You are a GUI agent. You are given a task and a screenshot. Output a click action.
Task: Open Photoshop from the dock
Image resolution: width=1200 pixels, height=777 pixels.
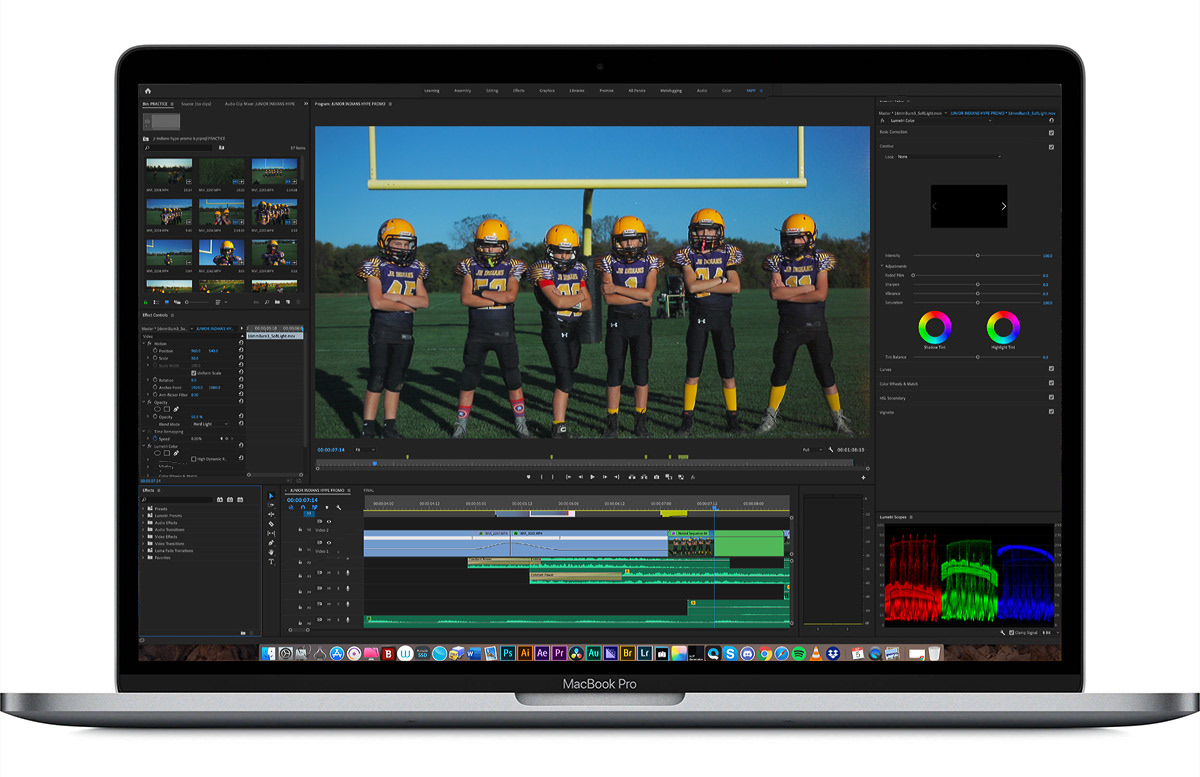point(508,652)
